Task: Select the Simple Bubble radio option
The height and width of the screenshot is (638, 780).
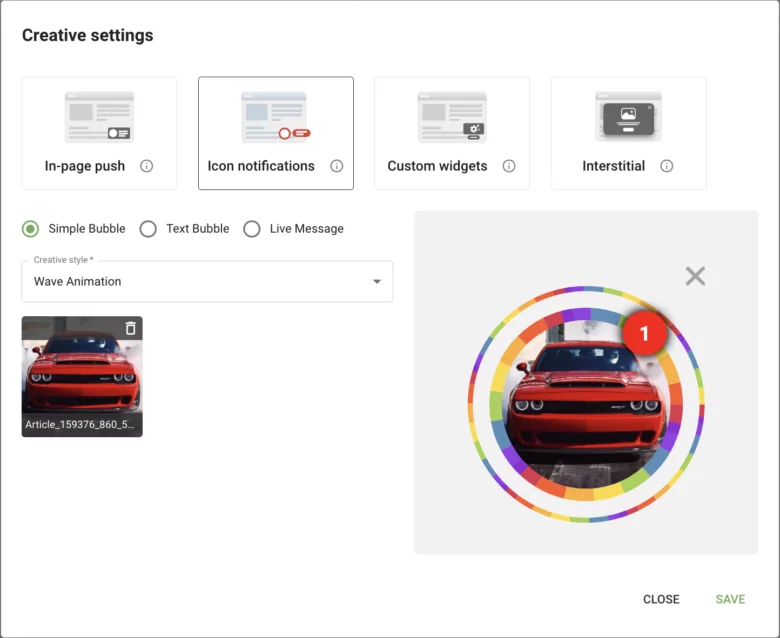Action: coord(32,229)
